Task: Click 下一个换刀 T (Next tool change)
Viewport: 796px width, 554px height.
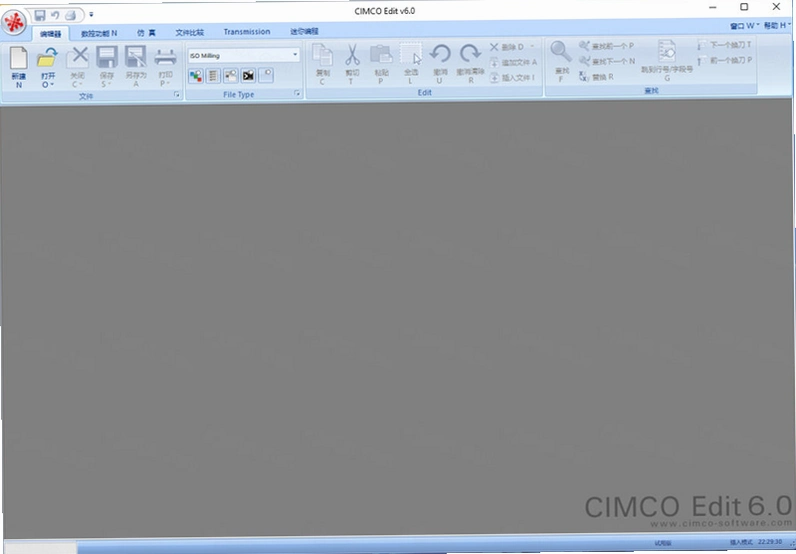Action: click(x=724, y=45)
